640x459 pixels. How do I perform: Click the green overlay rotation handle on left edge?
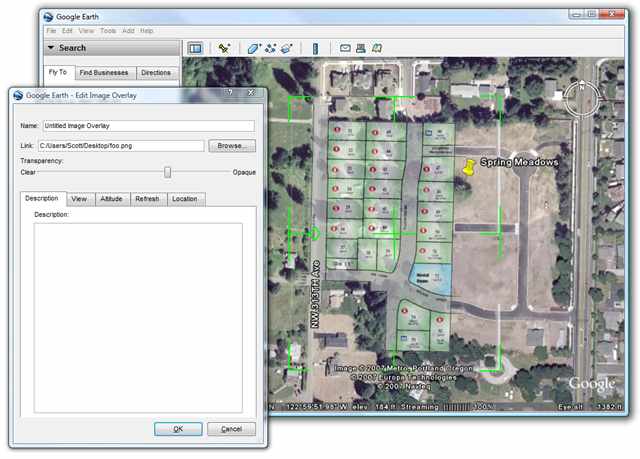[315, 233]
